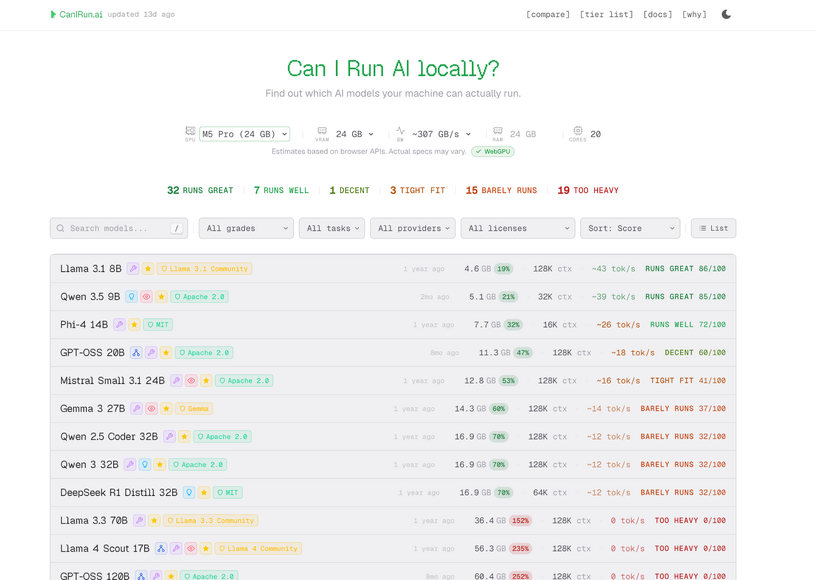The image size is (816, 580).
Task: Click the VRAM memory icon in the specs bar
Action: coord(322,131)
